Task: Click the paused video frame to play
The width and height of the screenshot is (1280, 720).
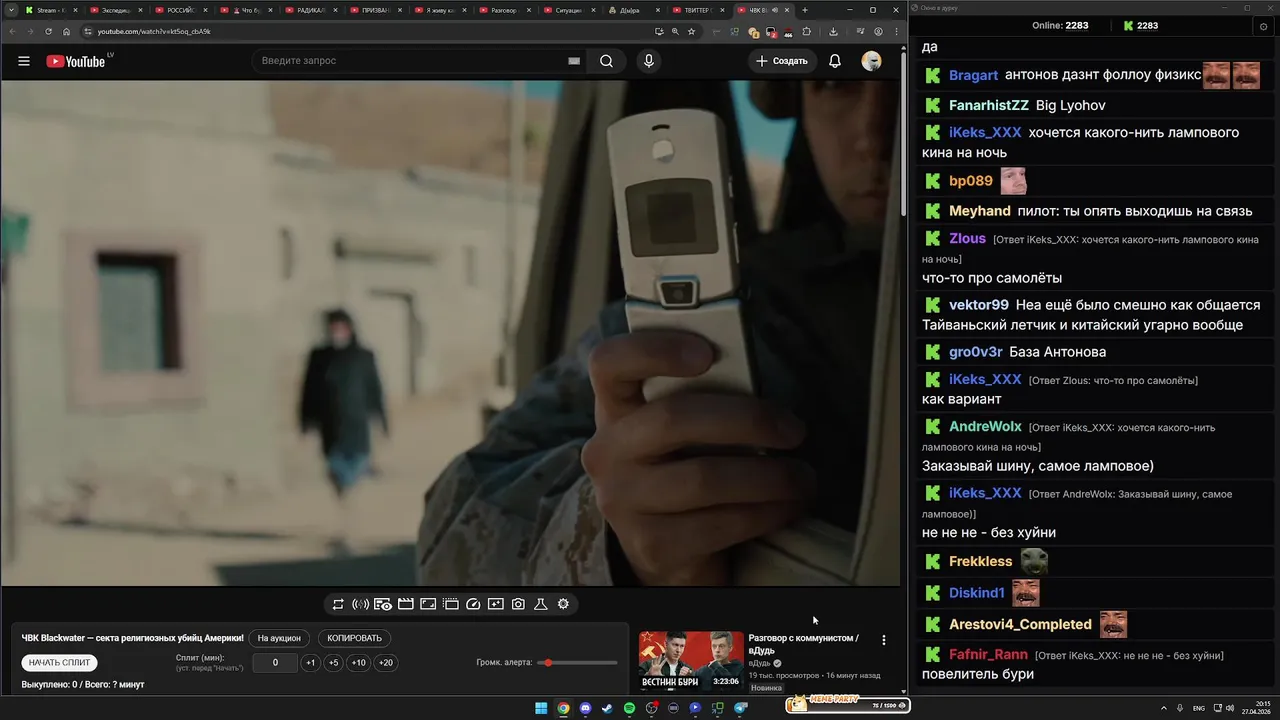Action: click(x=450, y=333)
